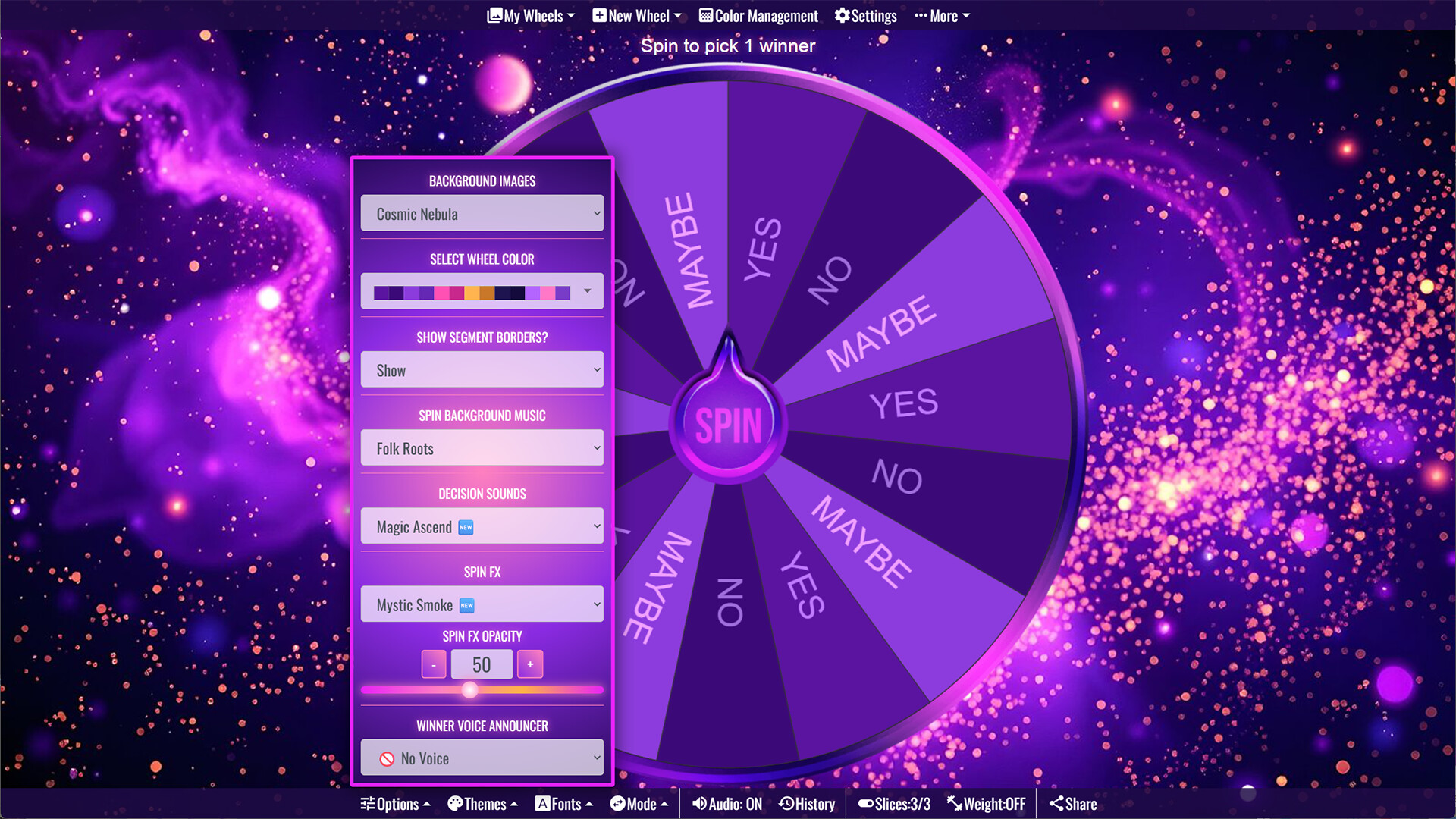
Task: Increase Spin FX Opacity with plus button
Action: 529,664
